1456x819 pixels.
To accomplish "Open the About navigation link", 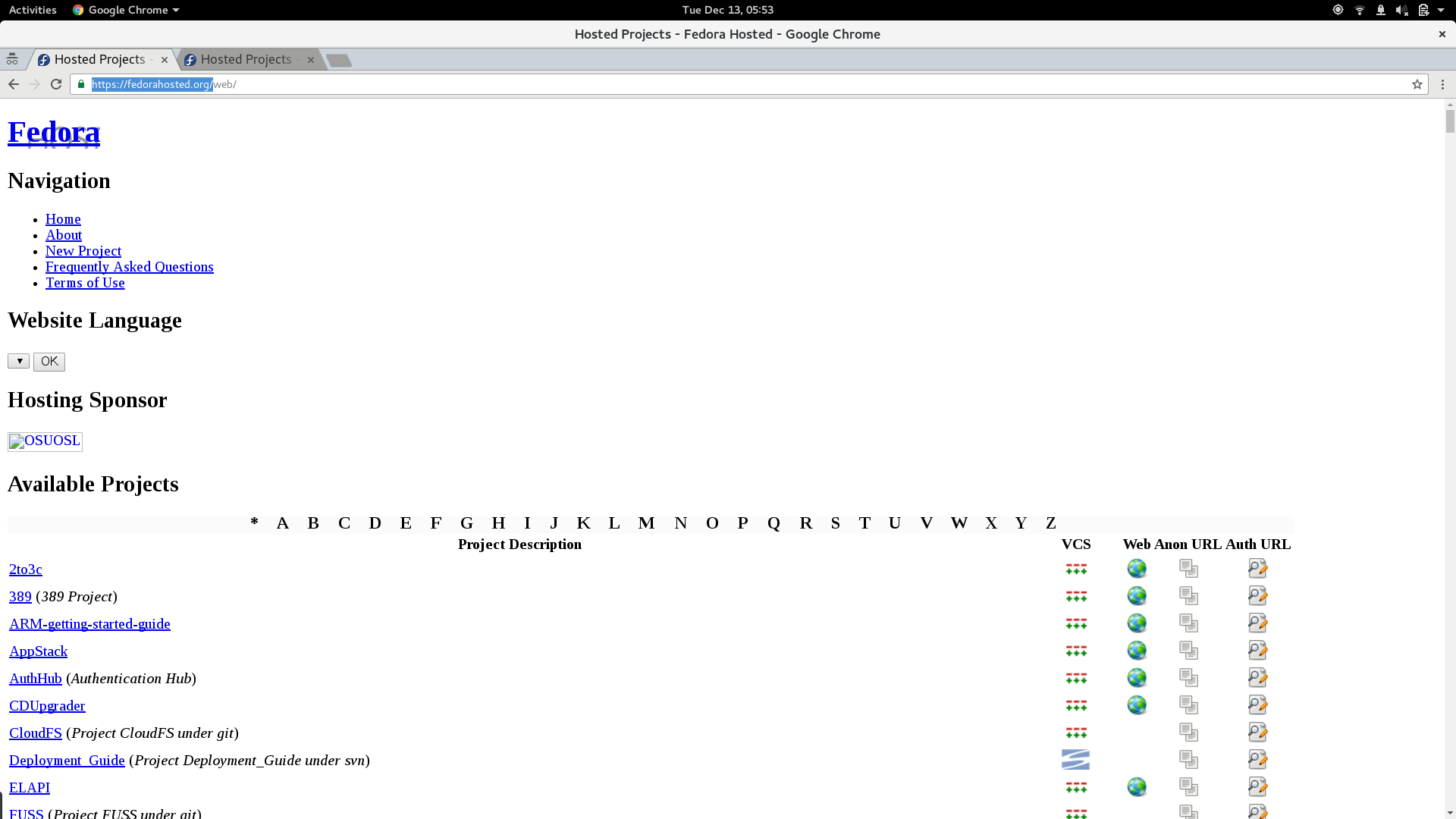I will pyautogui.click(x=64, y=235).
